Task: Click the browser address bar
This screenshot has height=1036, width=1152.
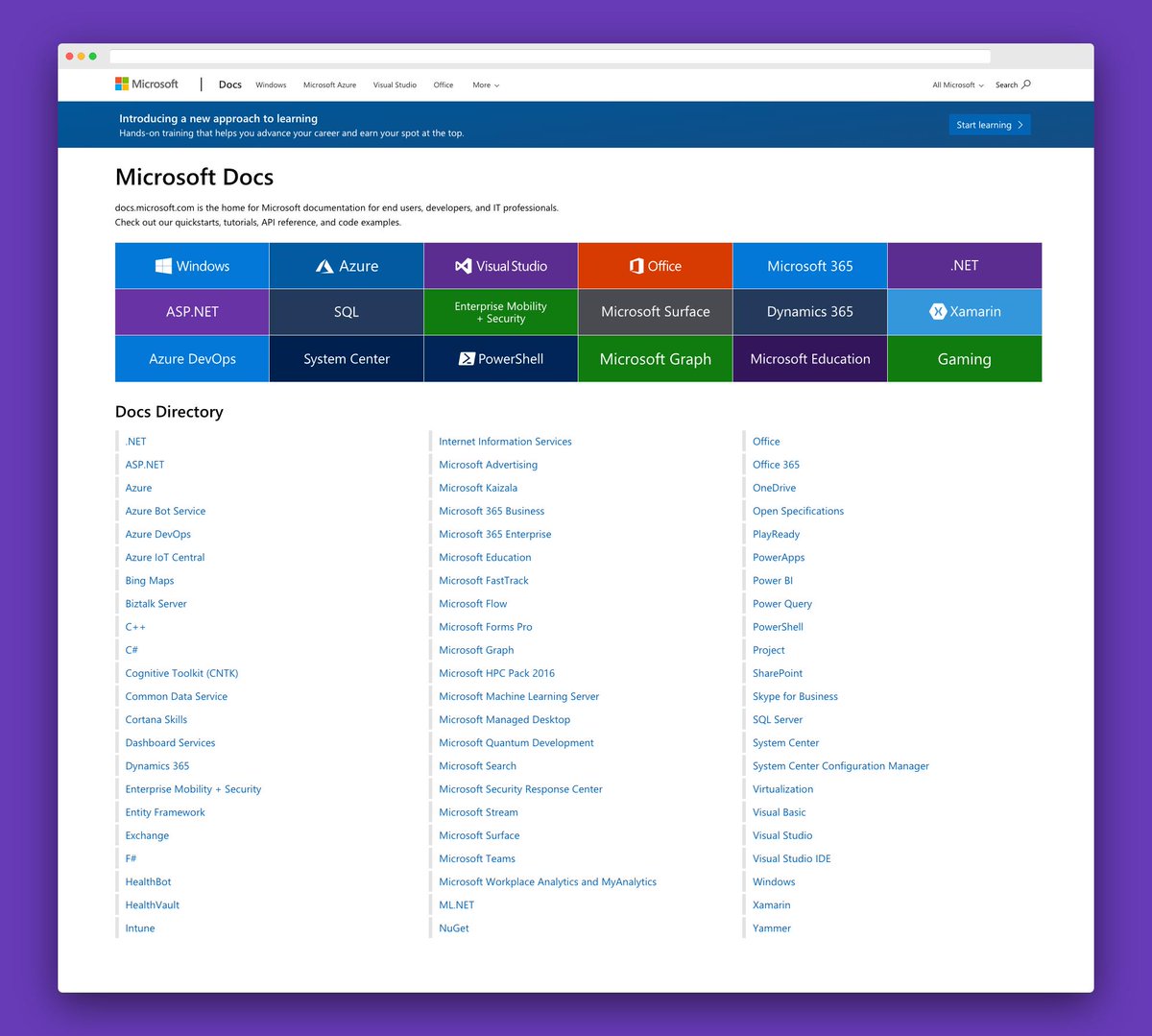Action: click(550, 57)
